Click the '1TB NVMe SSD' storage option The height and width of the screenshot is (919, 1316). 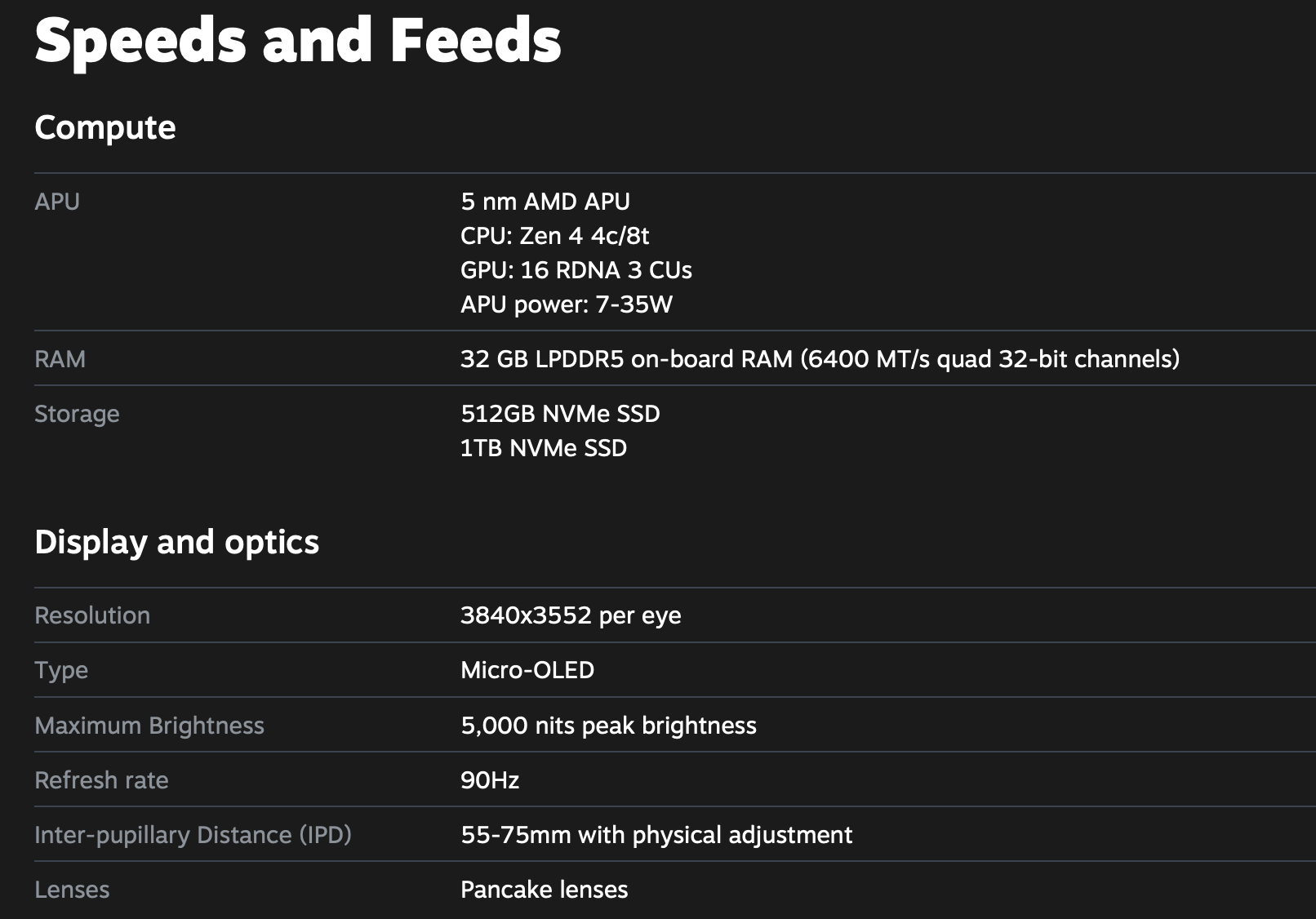pos(543,448)
